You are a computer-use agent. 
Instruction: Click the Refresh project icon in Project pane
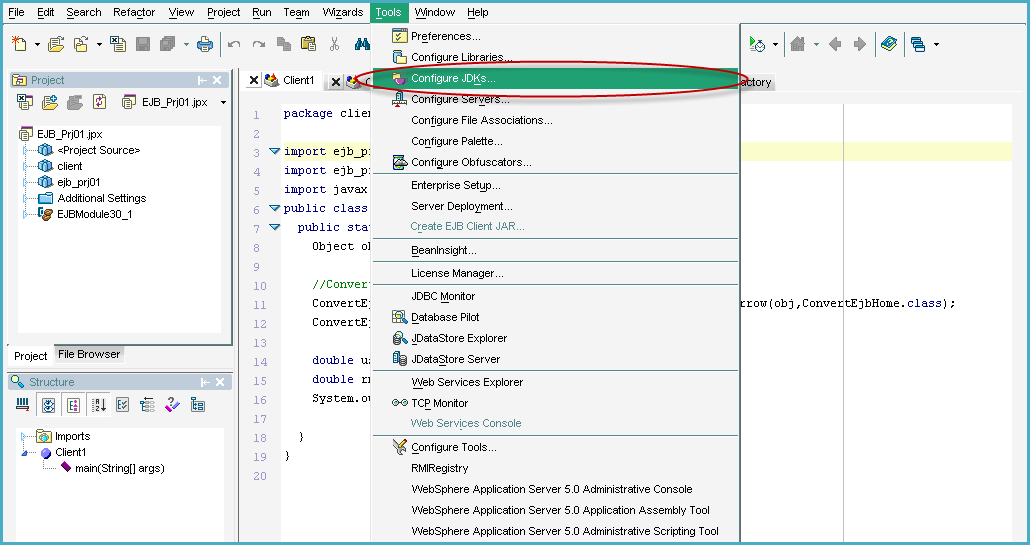pos(99,102)
